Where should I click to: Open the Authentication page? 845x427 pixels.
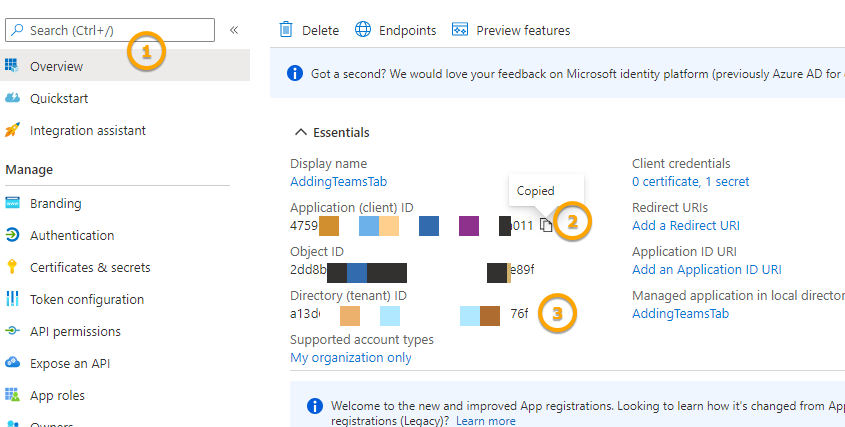pyautogui.click(x=72, y=235)
